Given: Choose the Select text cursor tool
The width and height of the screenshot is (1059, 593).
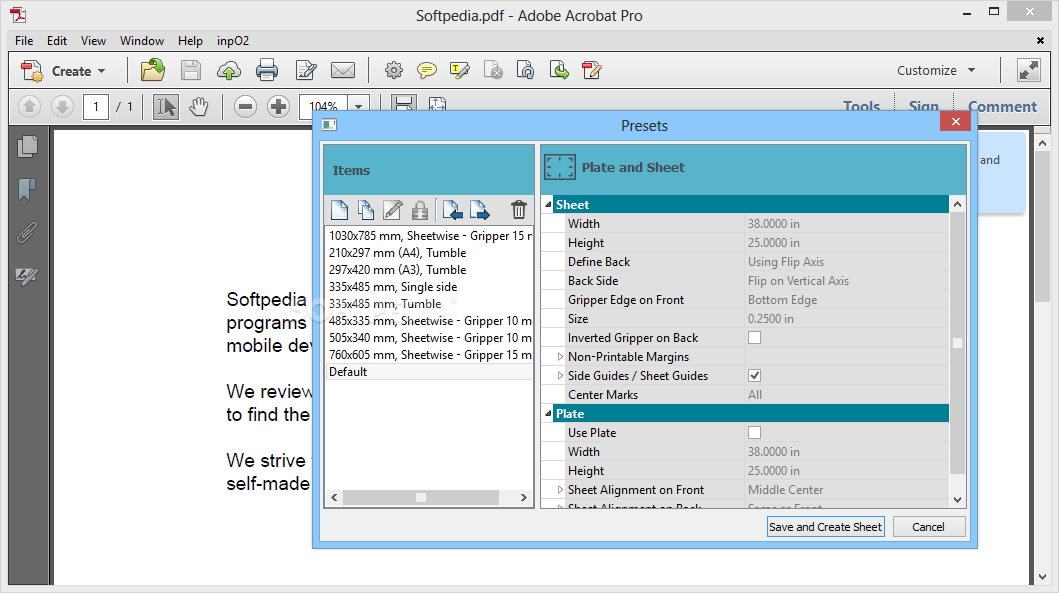Looking at the screenshot, I should [165, 107].
